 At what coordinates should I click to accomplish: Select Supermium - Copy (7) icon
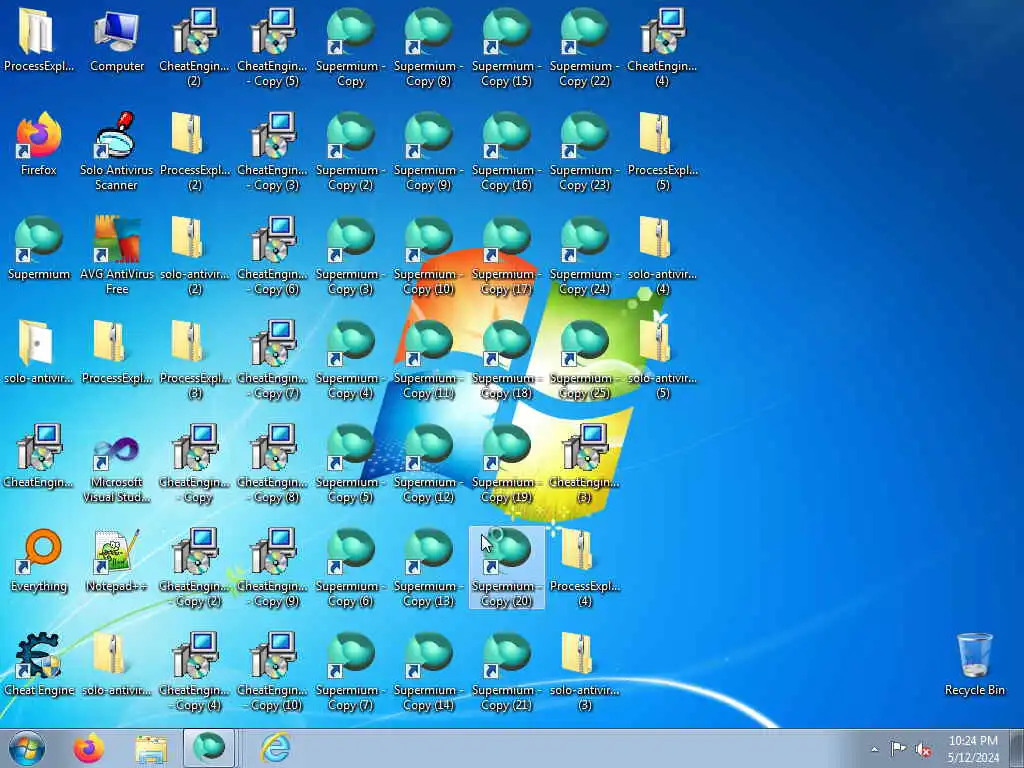tap(351, 671)
